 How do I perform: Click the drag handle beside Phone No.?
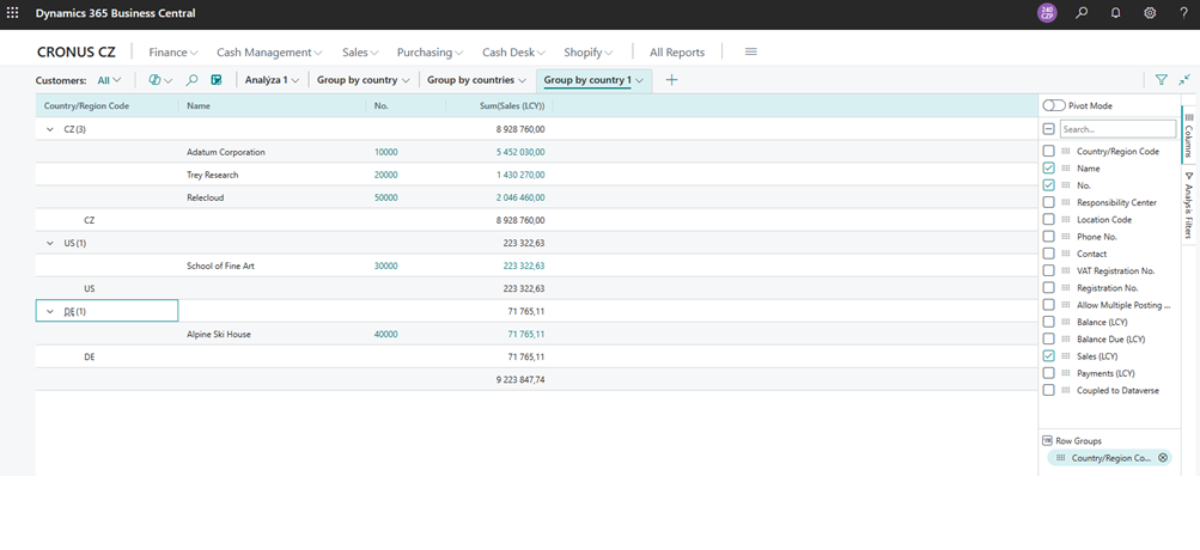pyautogui.click(x=1066, y=236)
